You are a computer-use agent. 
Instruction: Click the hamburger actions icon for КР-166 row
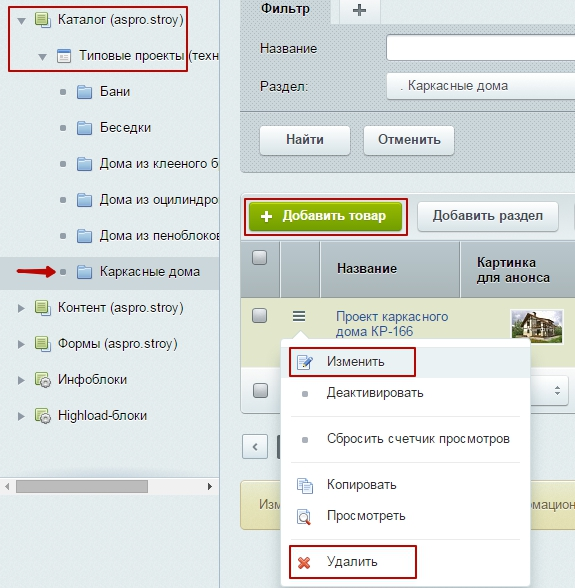[299, 316]
